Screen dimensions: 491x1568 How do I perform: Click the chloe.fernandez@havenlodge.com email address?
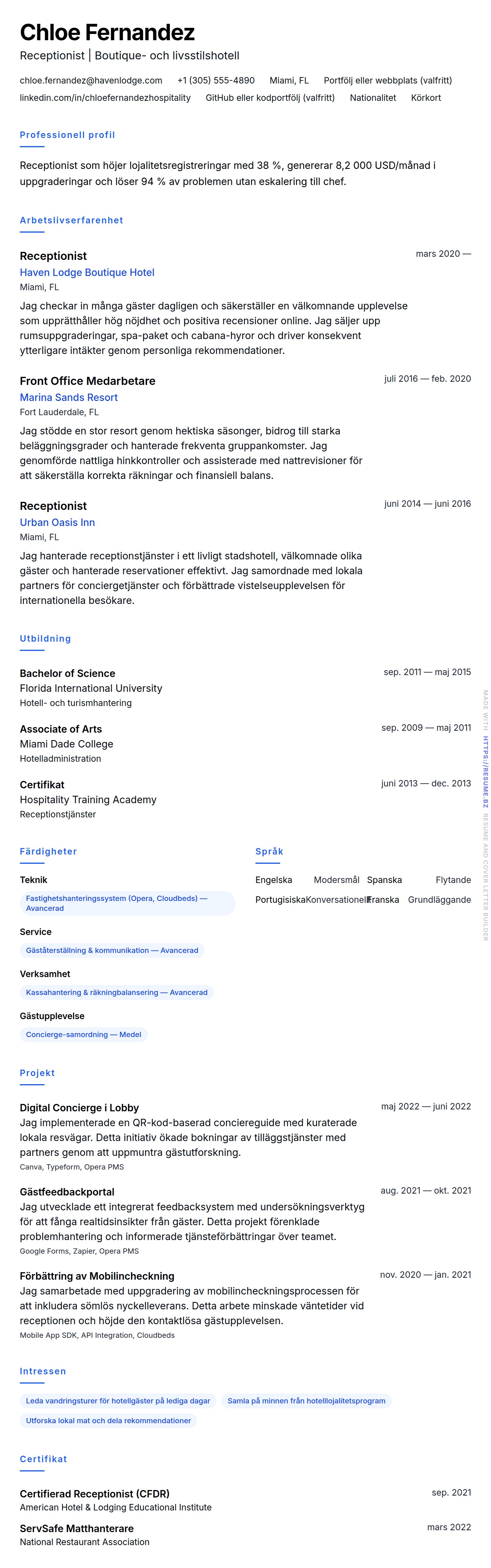pyautogui.click(x=91, y=80)
